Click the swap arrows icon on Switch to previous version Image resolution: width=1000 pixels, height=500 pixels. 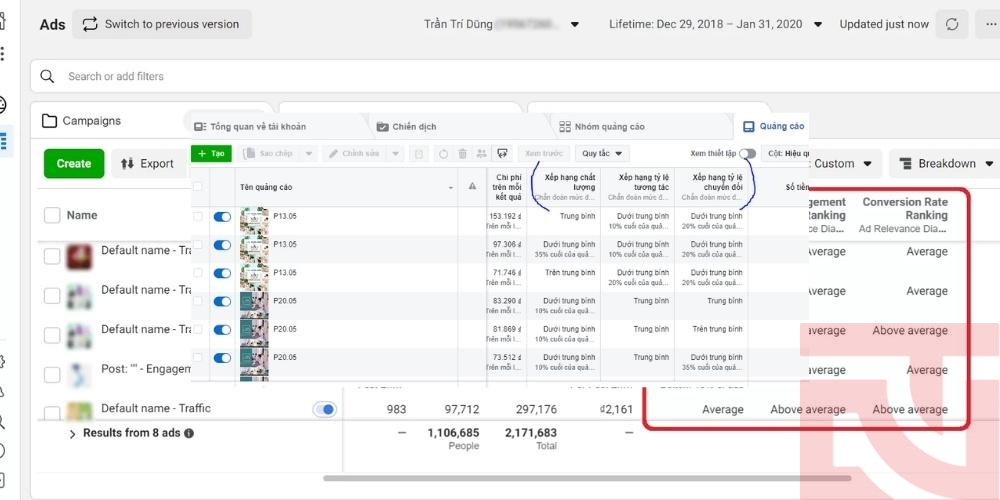click(x=90, y=24)
